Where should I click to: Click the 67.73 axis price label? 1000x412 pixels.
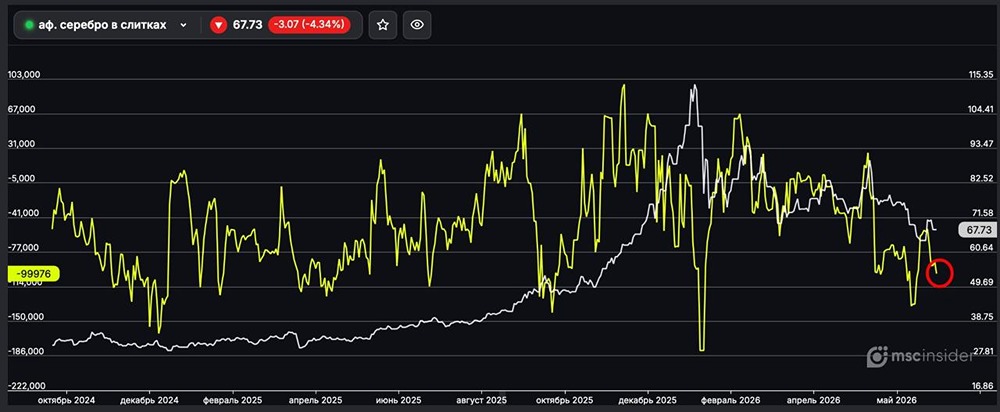977,230
